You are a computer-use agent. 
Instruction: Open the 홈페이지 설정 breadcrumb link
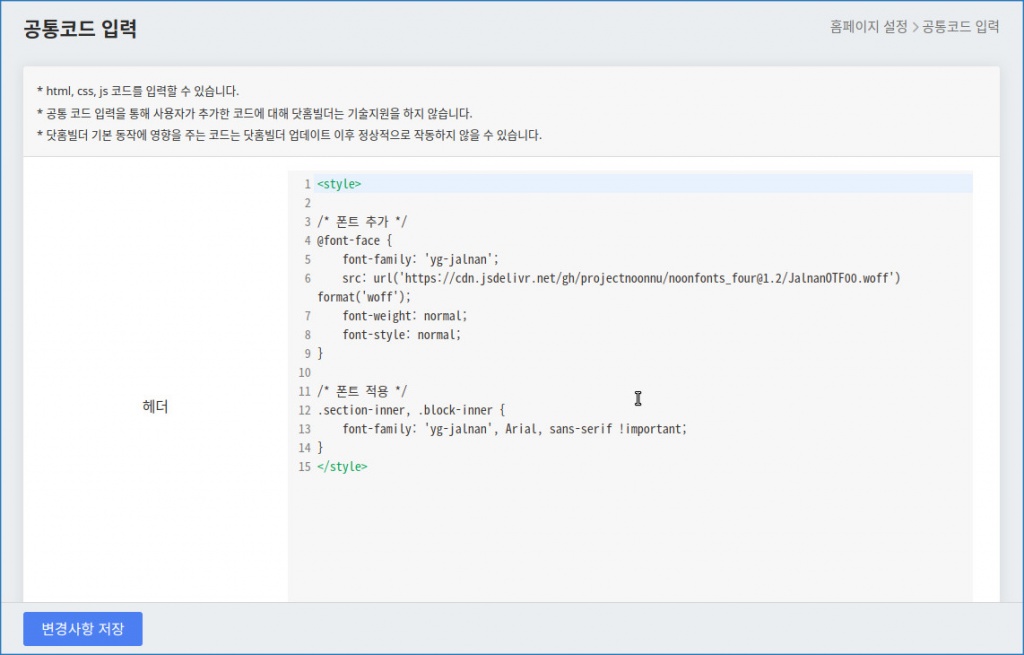click(868, 27)
